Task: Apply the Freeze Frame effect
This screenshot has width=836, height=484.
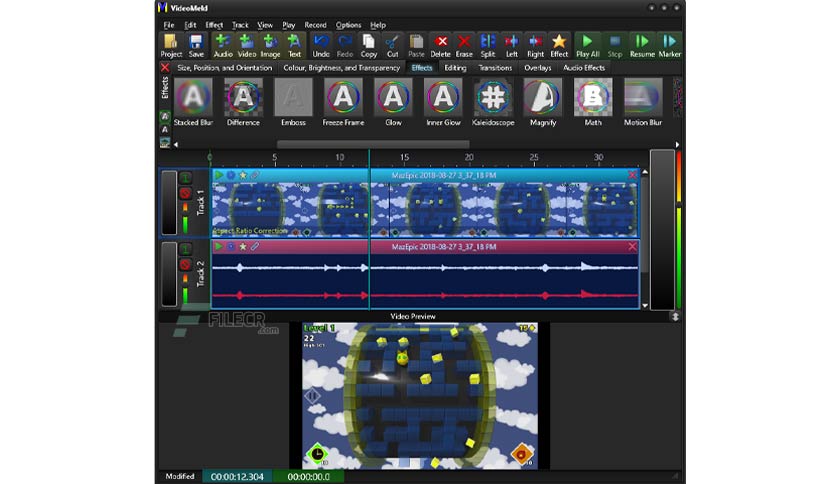Action: click(x=343, y=102)
